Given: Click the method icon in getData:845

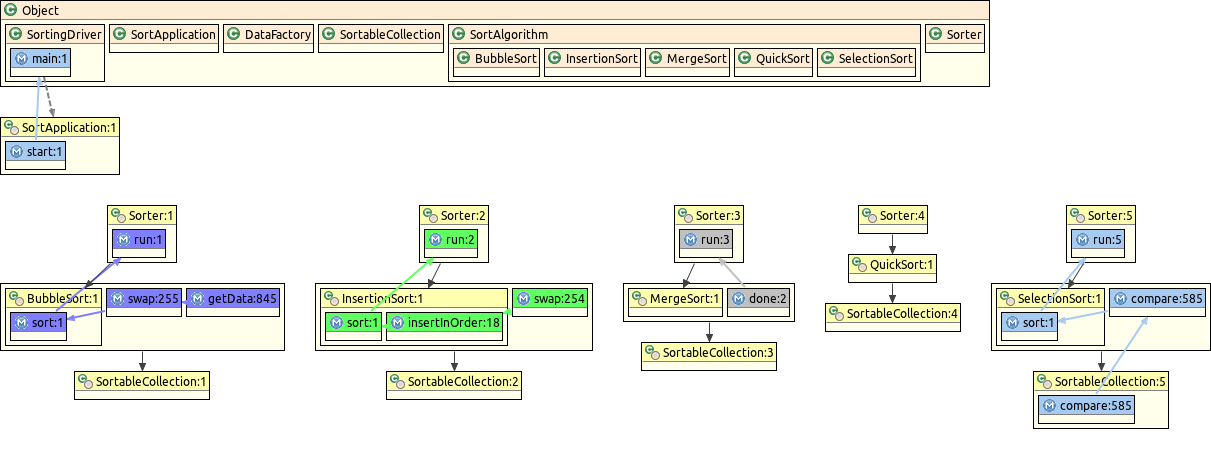Looking at the screenshot, I should (x=197, y=298).
